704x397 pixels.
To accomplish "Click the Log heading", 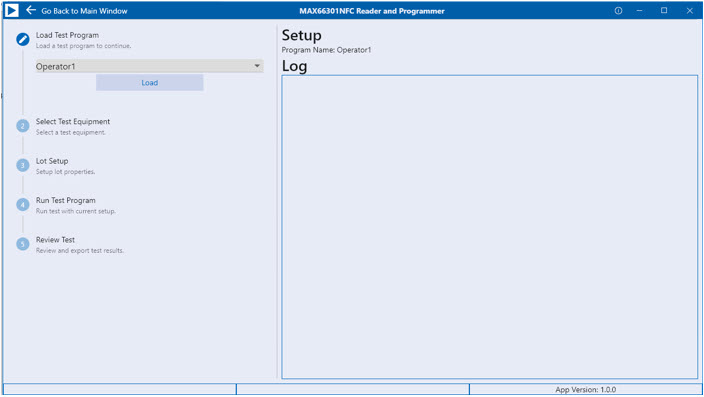I will (295, 66).
